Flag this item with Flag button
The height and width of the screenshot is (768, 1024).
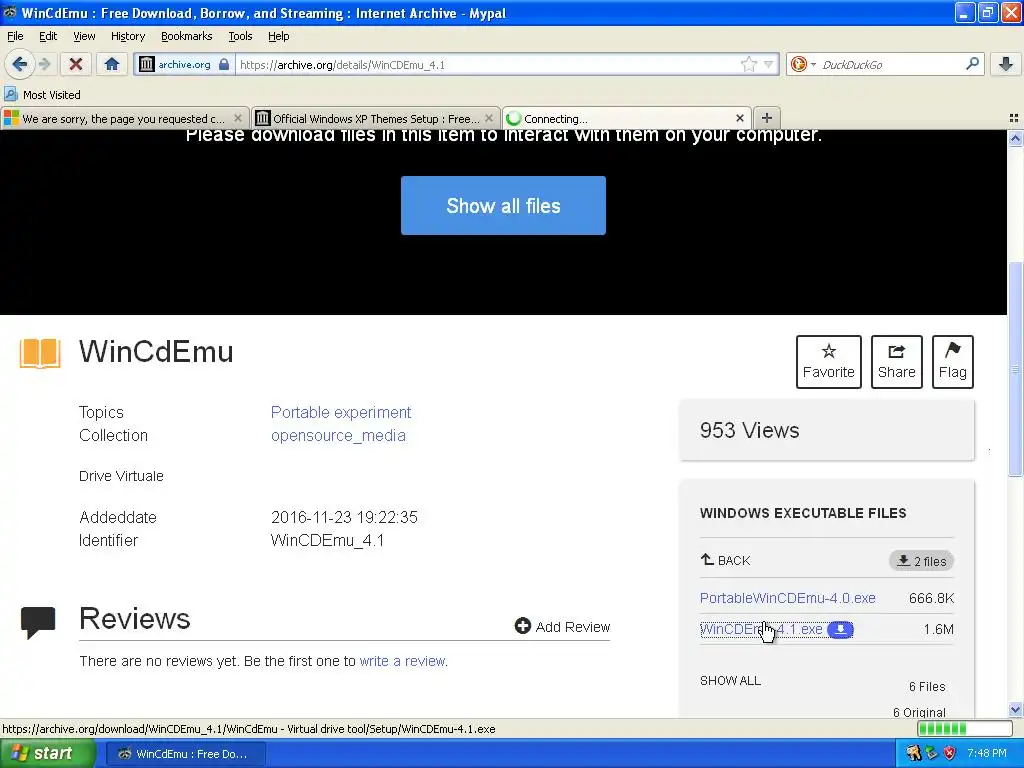(x=953, y=362)
